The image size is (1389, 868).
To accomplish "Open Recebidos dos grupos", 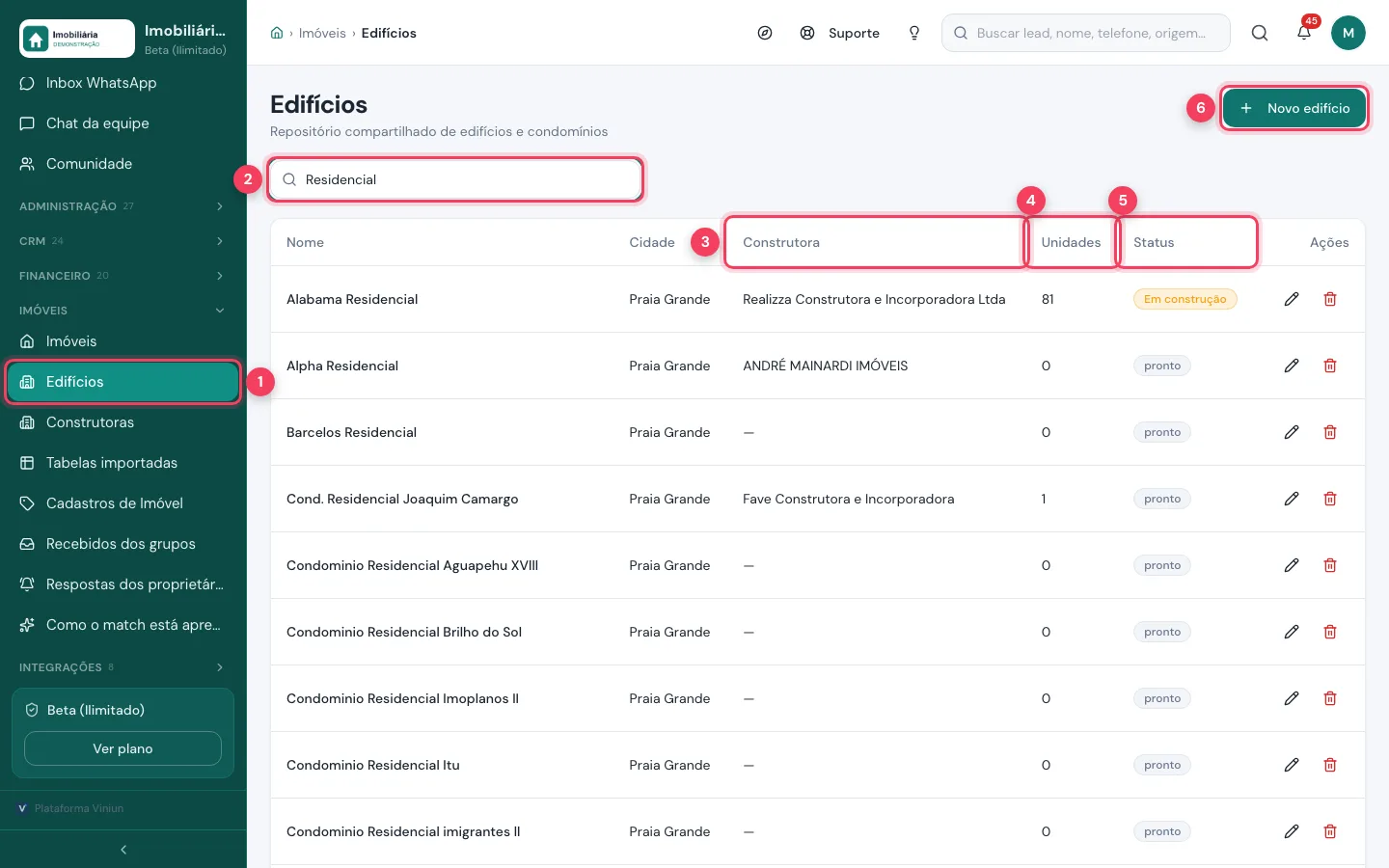I will (x=123, y=544).
